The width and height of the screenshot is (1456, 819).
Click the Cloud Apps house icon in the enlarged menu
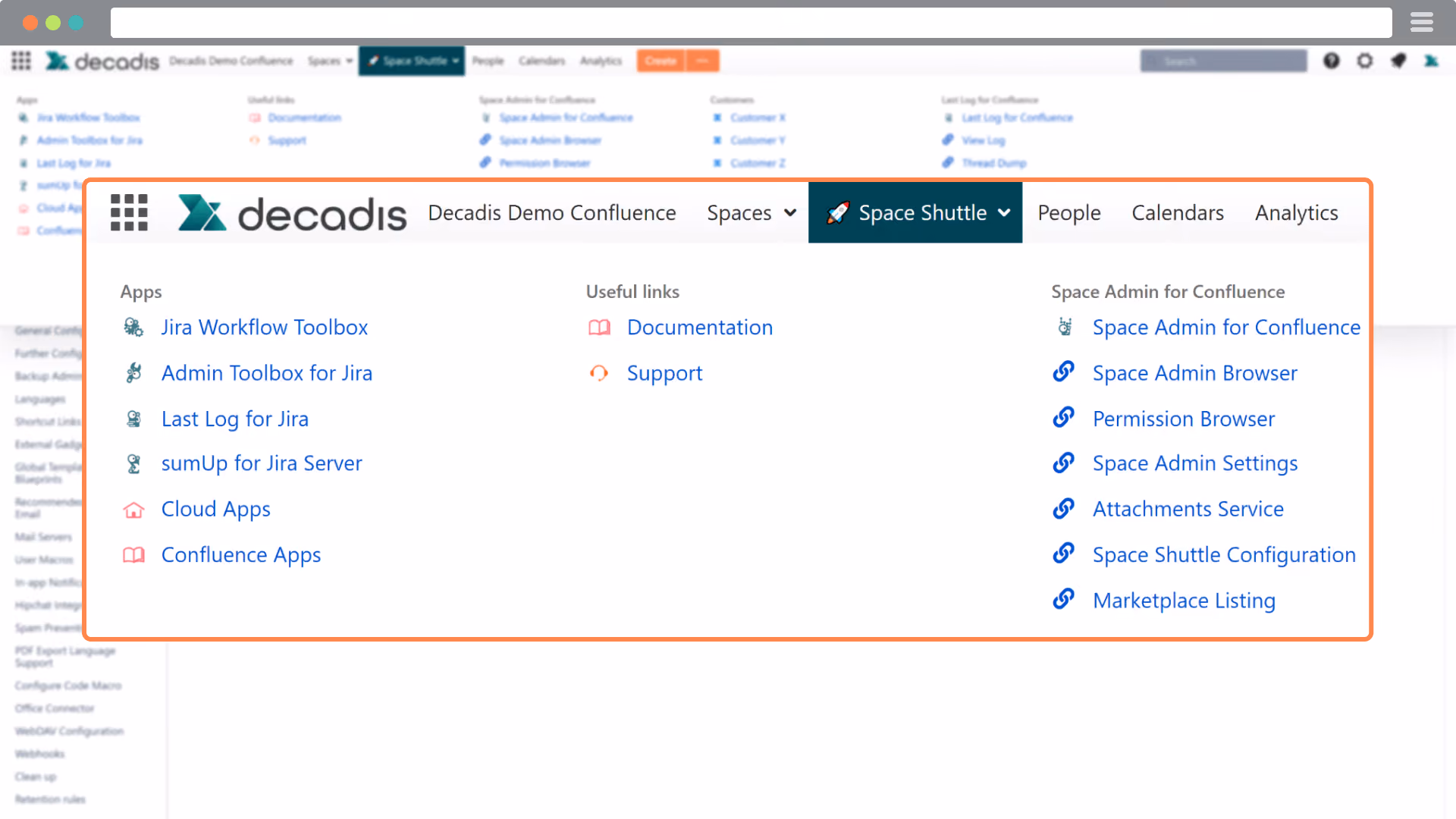click(133, 510)
